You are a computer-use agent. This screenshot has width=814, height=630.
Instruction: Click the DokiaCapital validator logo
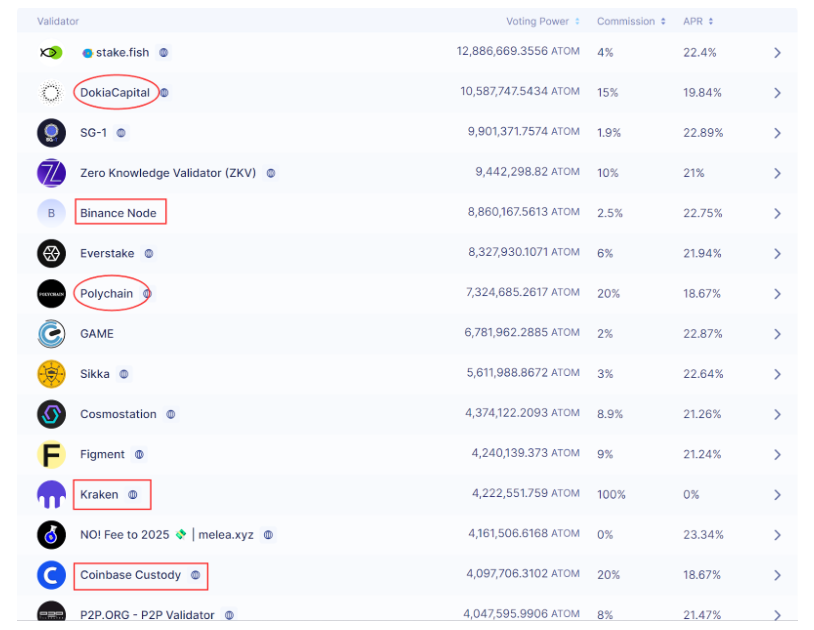click(x=51, y=93)
